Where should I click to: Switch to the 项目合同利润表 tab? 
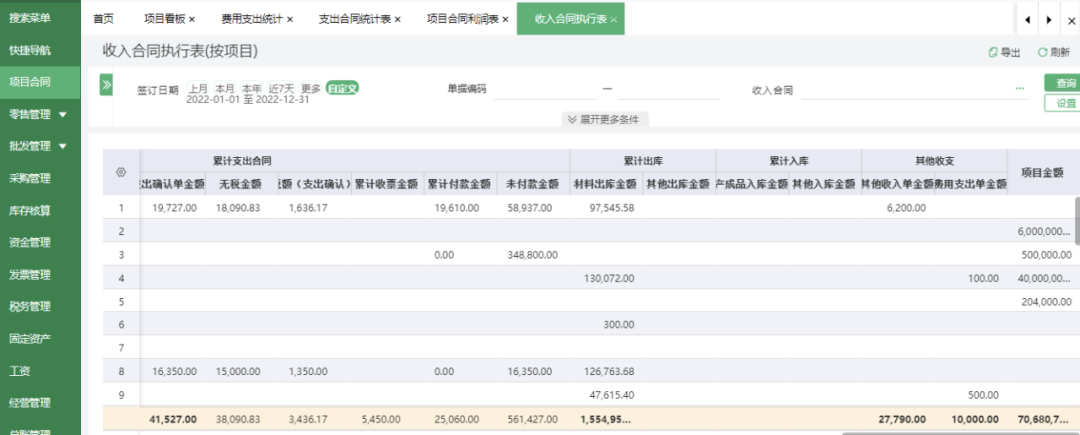[x=463, y=19]
